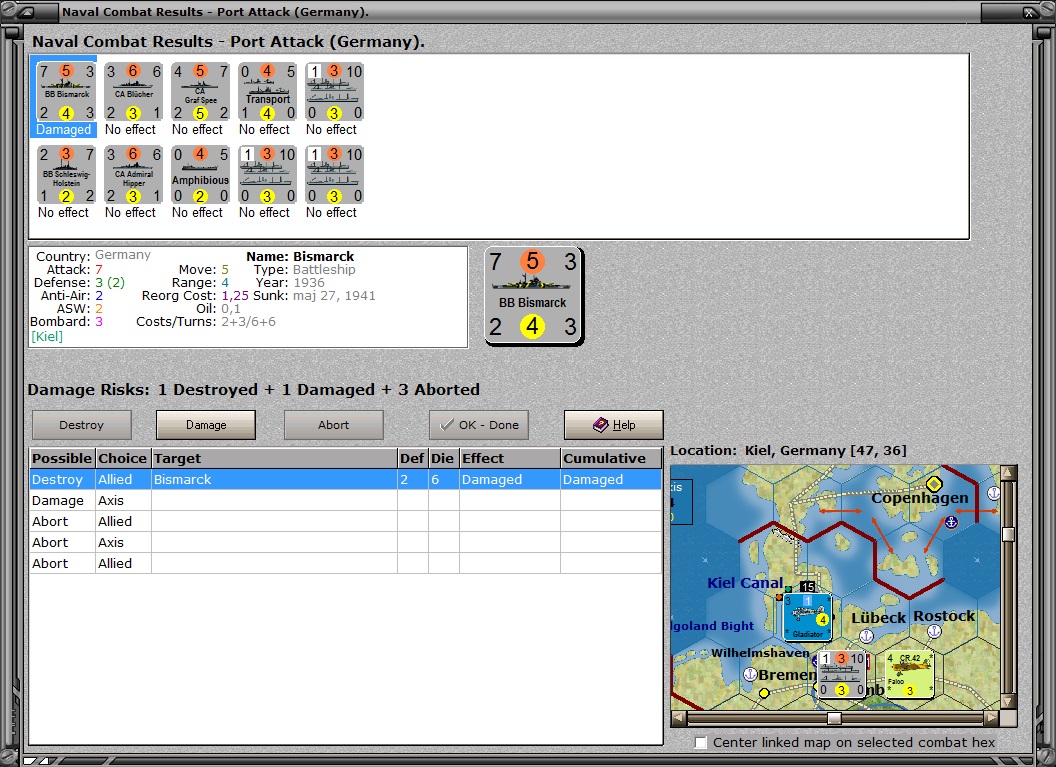Click the black 15 marker near Kiel Canal
Image resolution: width=1056 pixels, height=767 pixels.
click(x=807, y=587)
